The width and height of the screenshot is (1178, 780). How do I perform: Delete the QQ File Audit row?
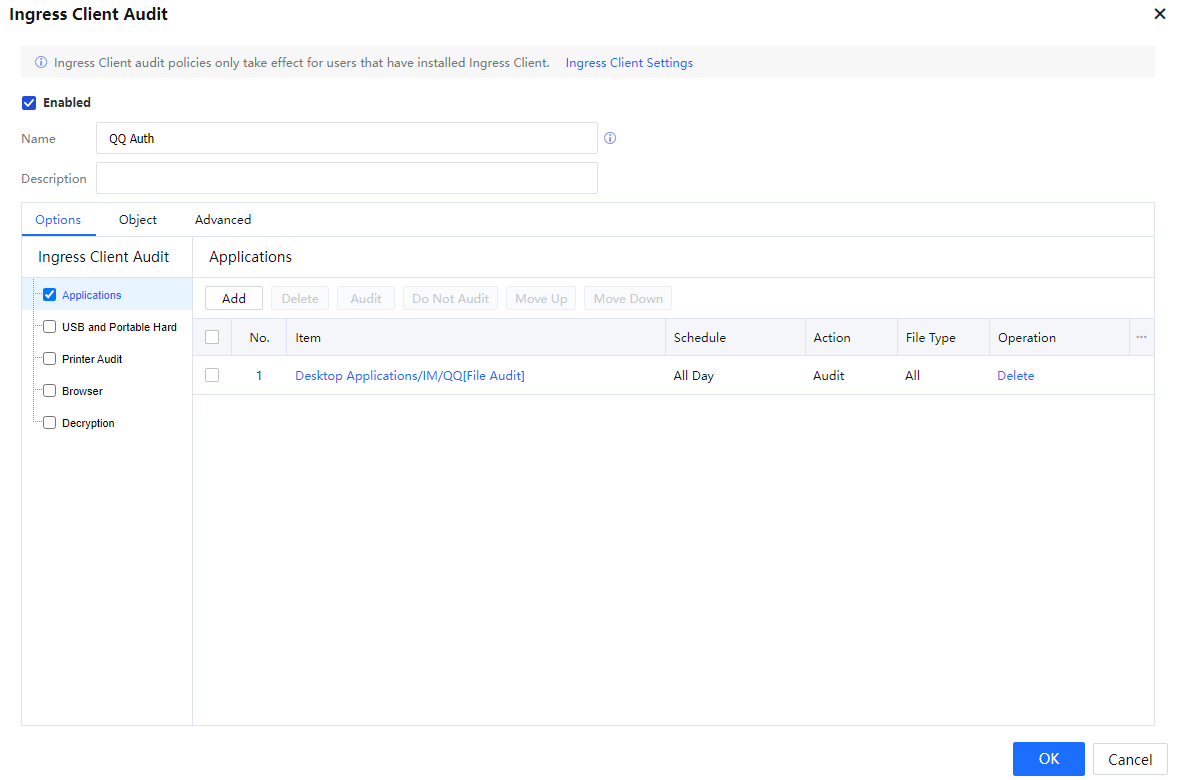pos(1015,376)
